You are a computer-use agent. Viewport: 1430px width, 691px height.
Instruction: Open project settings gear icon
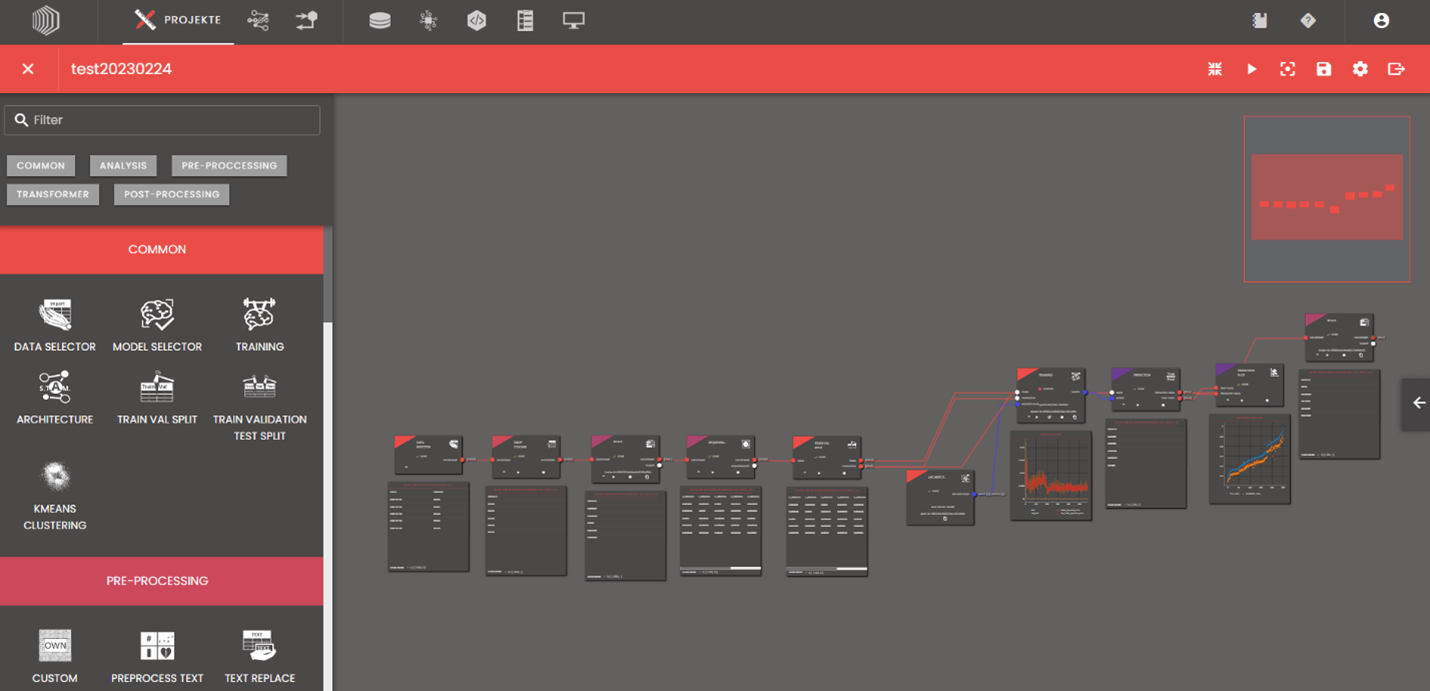click(1360, 69)
